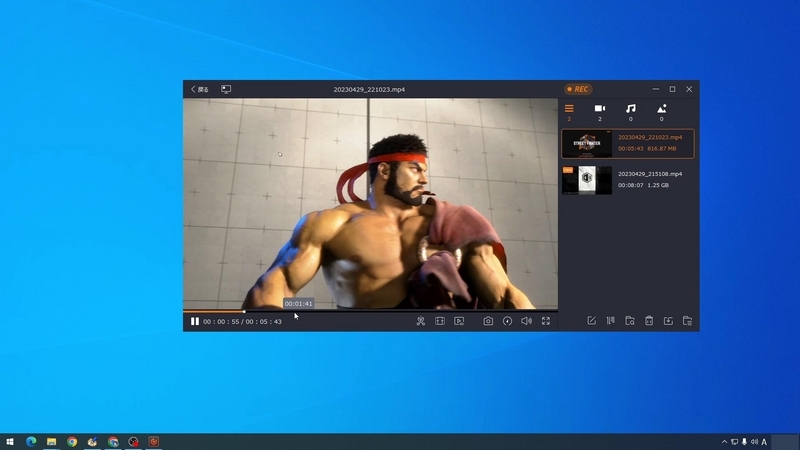800x450 pixels.
Task: Open the second Chrome icon with profile badge
Action: click(113, 442)
